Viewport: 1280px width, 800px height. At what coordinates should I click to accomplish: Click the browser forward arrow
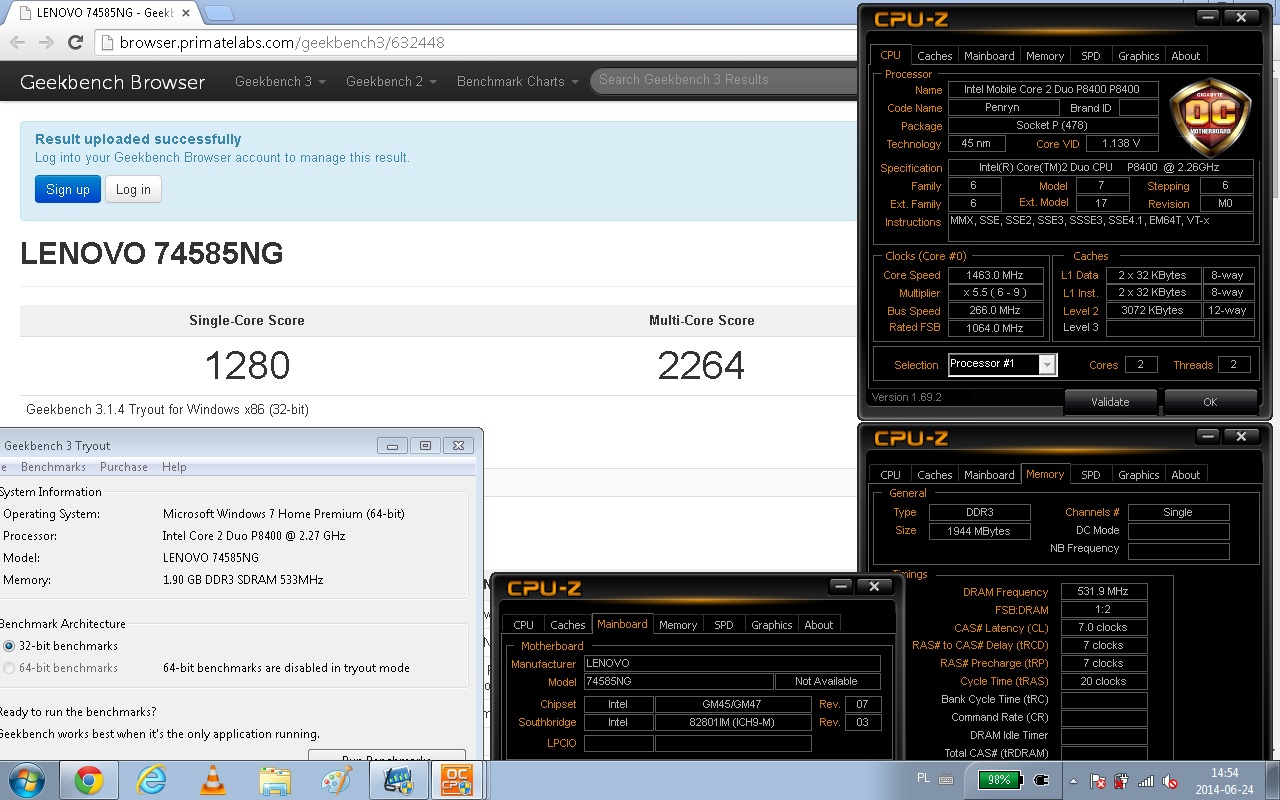tap(46, 42)
